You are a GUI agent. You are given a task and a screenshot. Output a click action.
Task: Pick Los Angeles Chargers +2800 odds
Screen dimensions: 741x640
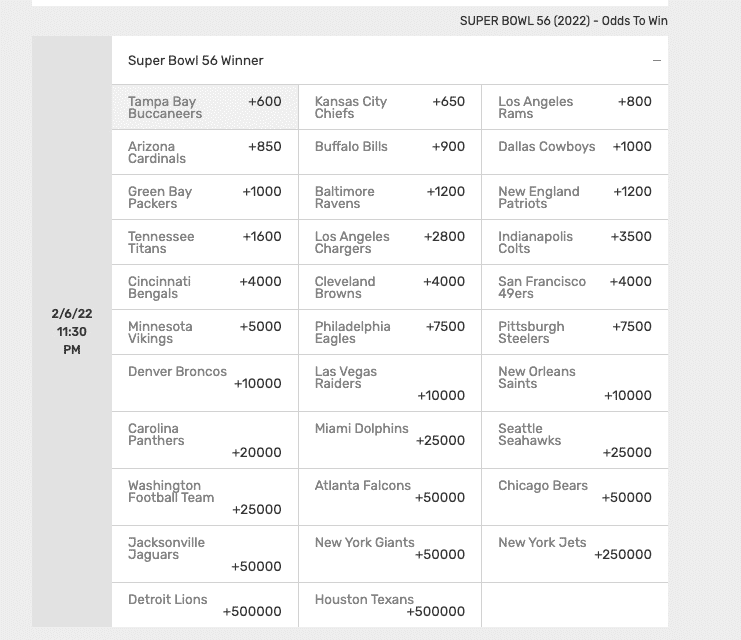(x=390, y=242)
